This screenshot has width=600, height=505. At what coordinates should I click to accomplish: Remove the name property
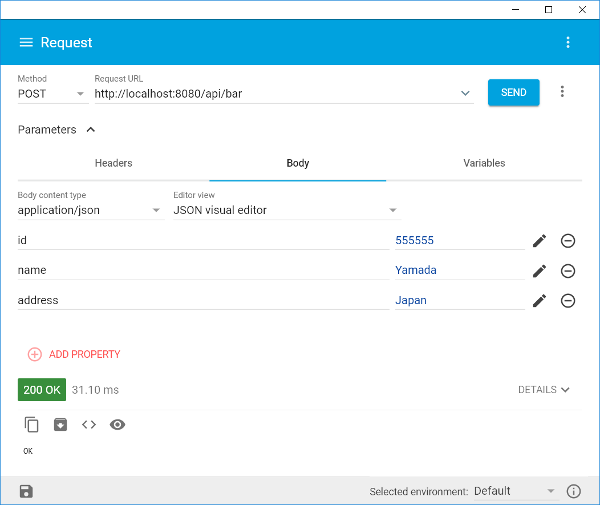click(x=568, y=271)
